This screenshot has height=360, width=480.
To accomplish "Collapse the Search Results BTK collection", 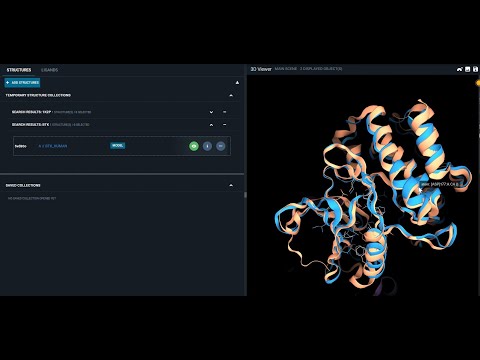I will (x=211, y=125).
